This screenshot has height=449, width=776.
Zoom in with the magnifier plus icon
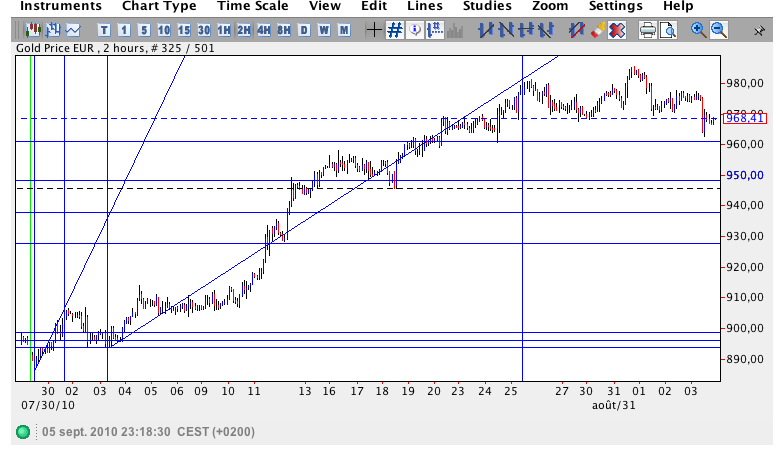pyautogui.click(x=698, y=30)
